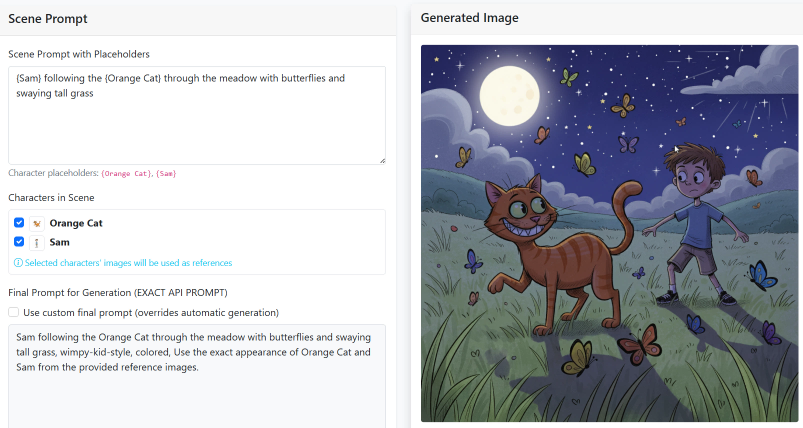This screenshot has height=428, width=803.
Task: Click the full moon in generated image
Action: (x=510, y=94)
